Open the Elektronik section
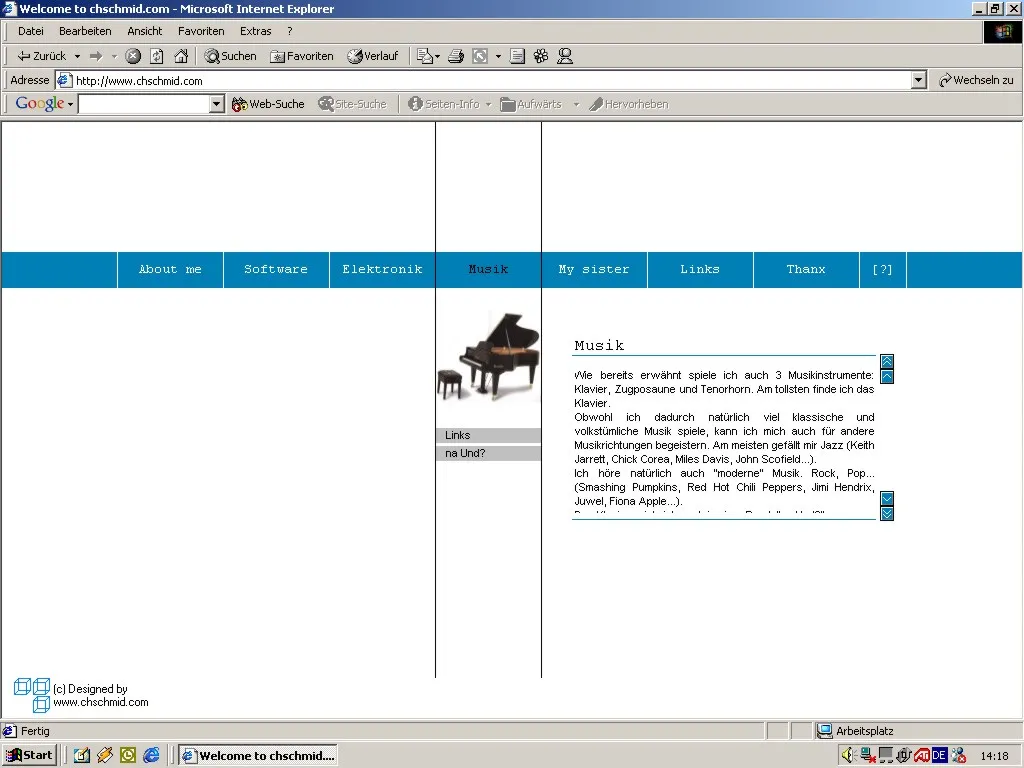 (382, 270)
